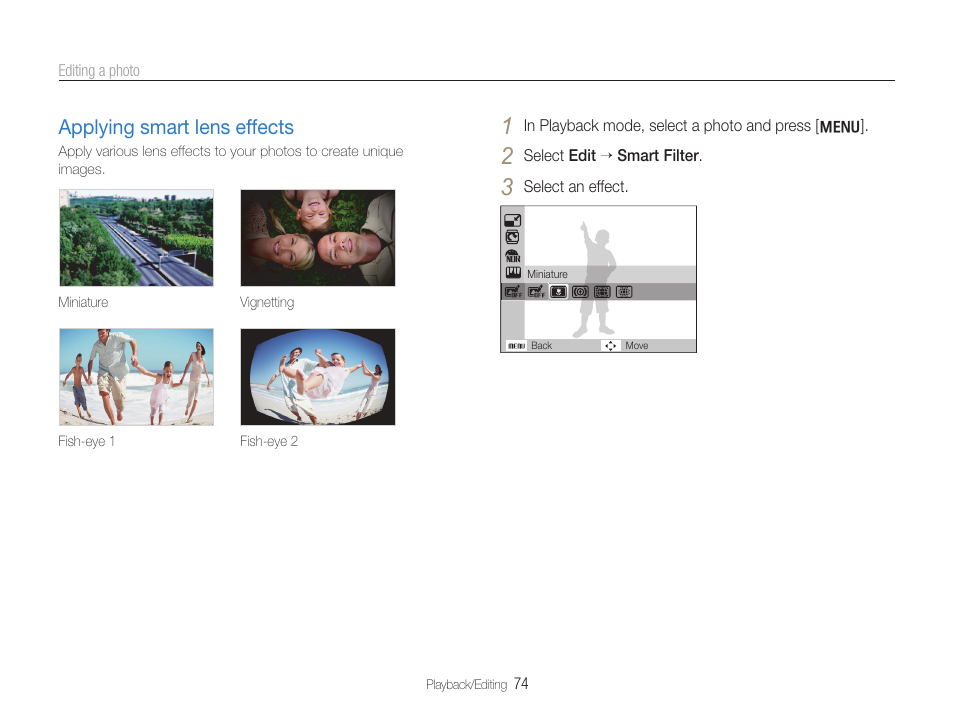Tap the MENU icon beside Back
This screenshot has height=720, width=954.
pos(516,346)
